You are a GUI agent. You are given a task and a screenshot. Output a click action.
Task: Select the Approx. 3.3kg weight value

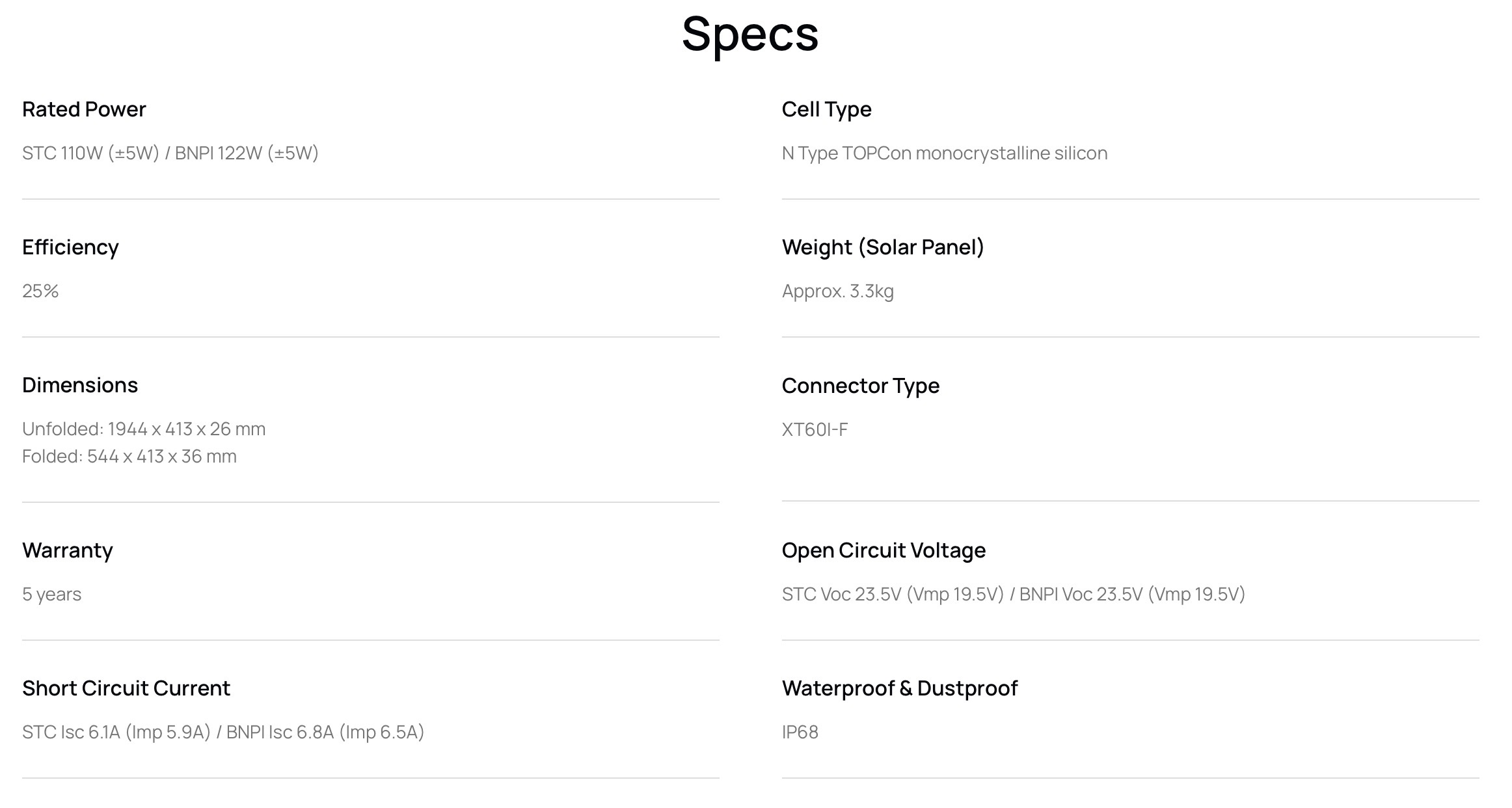pos(837,291)
